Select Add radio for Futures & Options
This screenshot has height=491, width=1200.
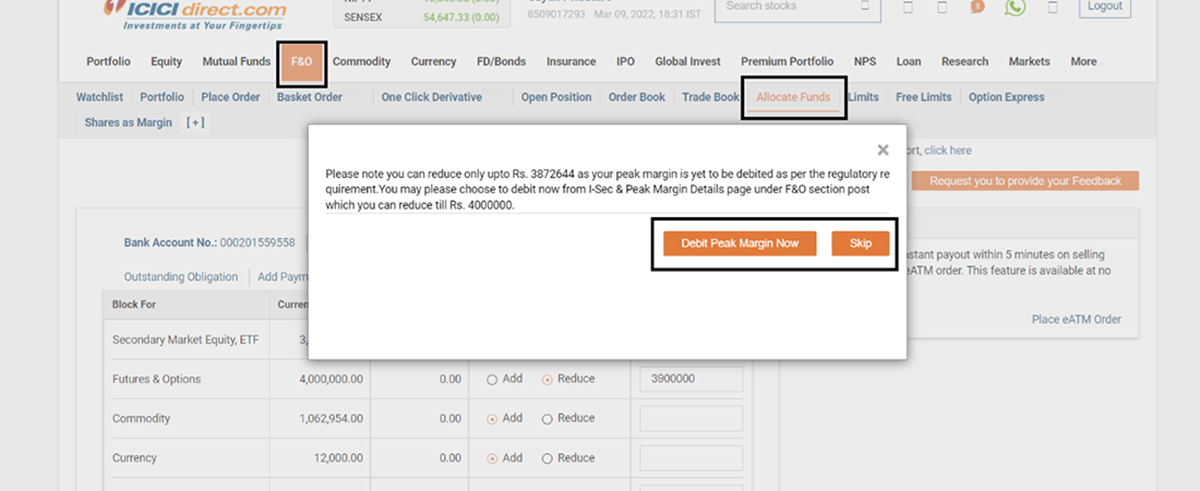(492, 379)
